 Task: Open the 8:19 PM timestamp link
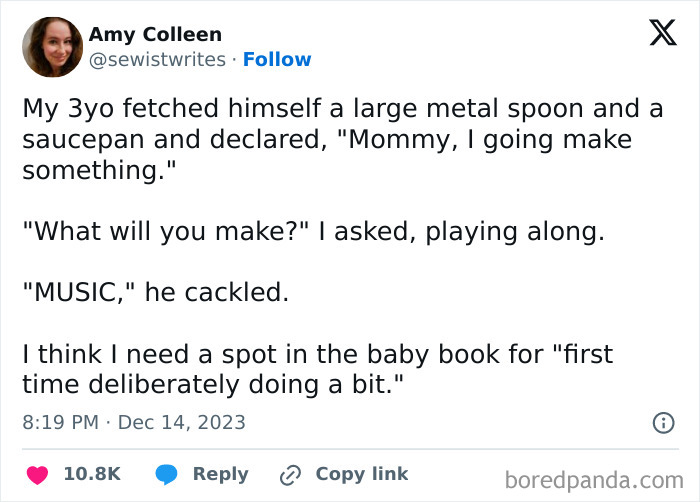tap(60, 422)
